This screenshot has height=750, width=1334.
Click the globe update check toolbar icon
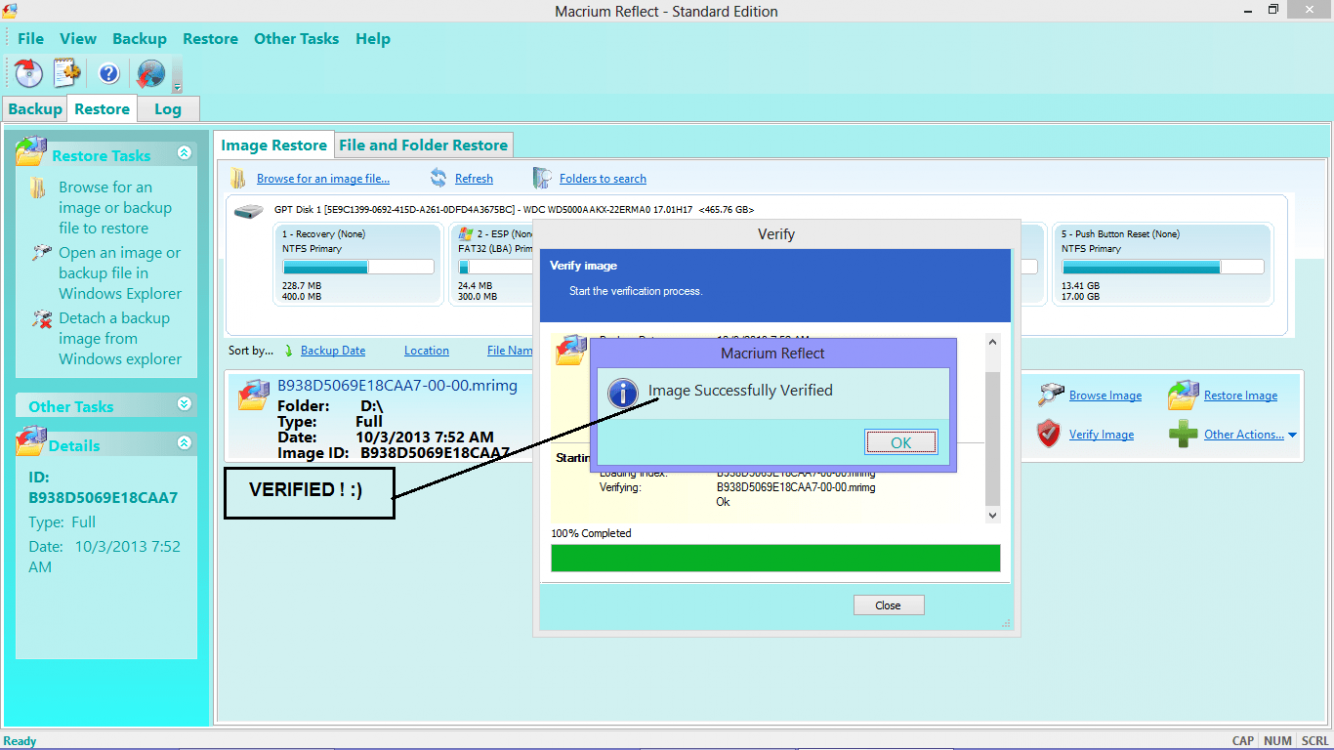(151, 73)
